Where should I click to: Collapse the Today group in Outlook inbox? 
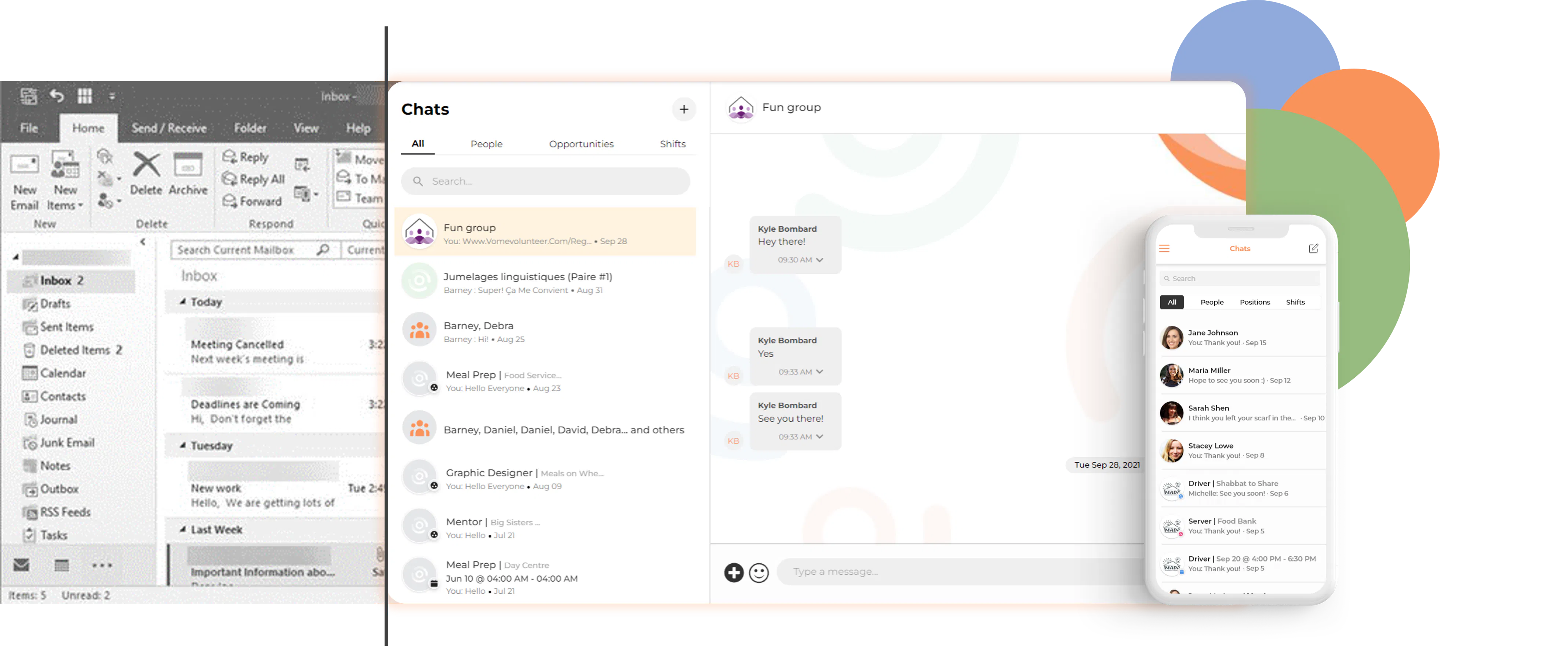point(182,301)
